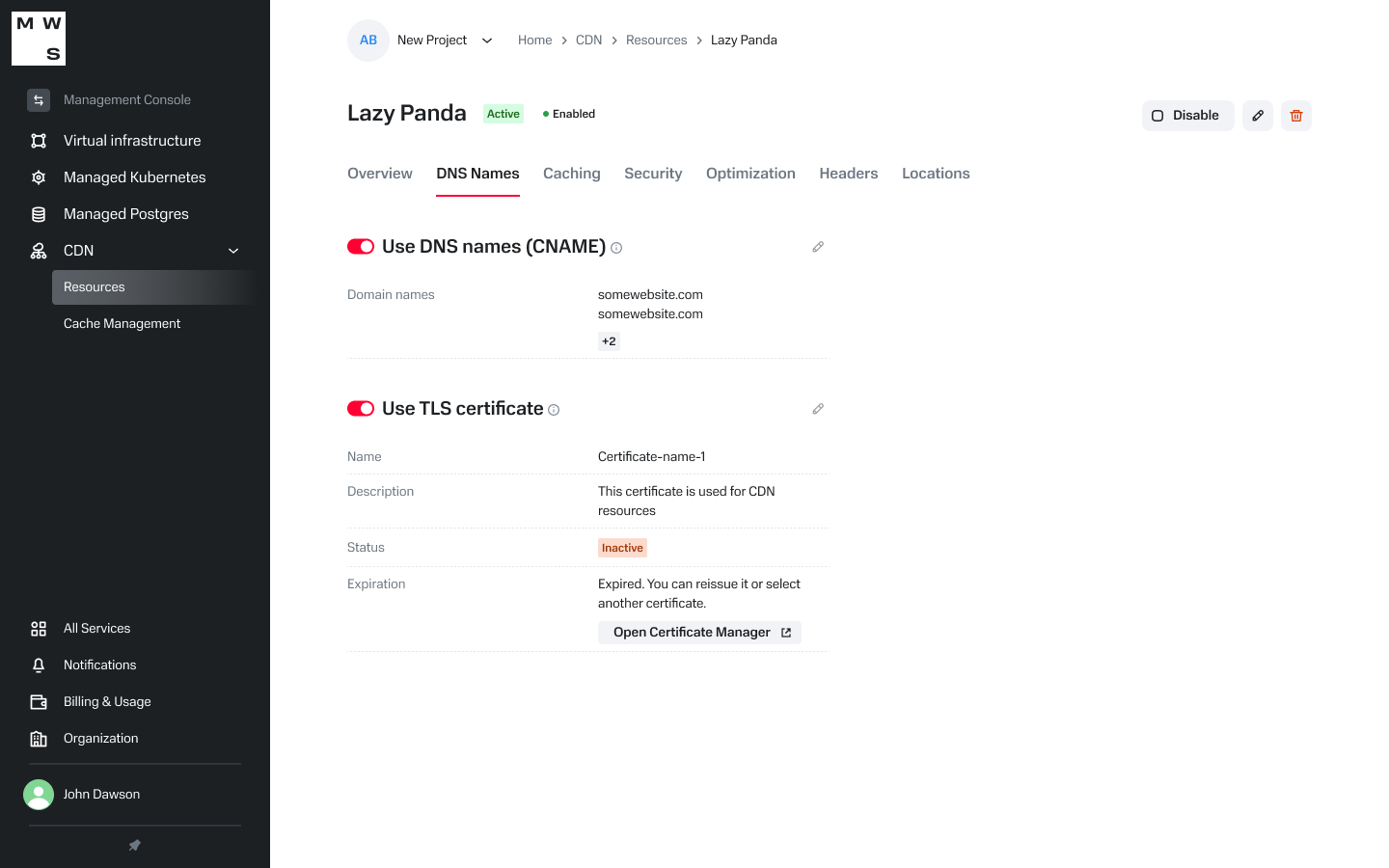Go to Home breadcrumb

(535, 41)
